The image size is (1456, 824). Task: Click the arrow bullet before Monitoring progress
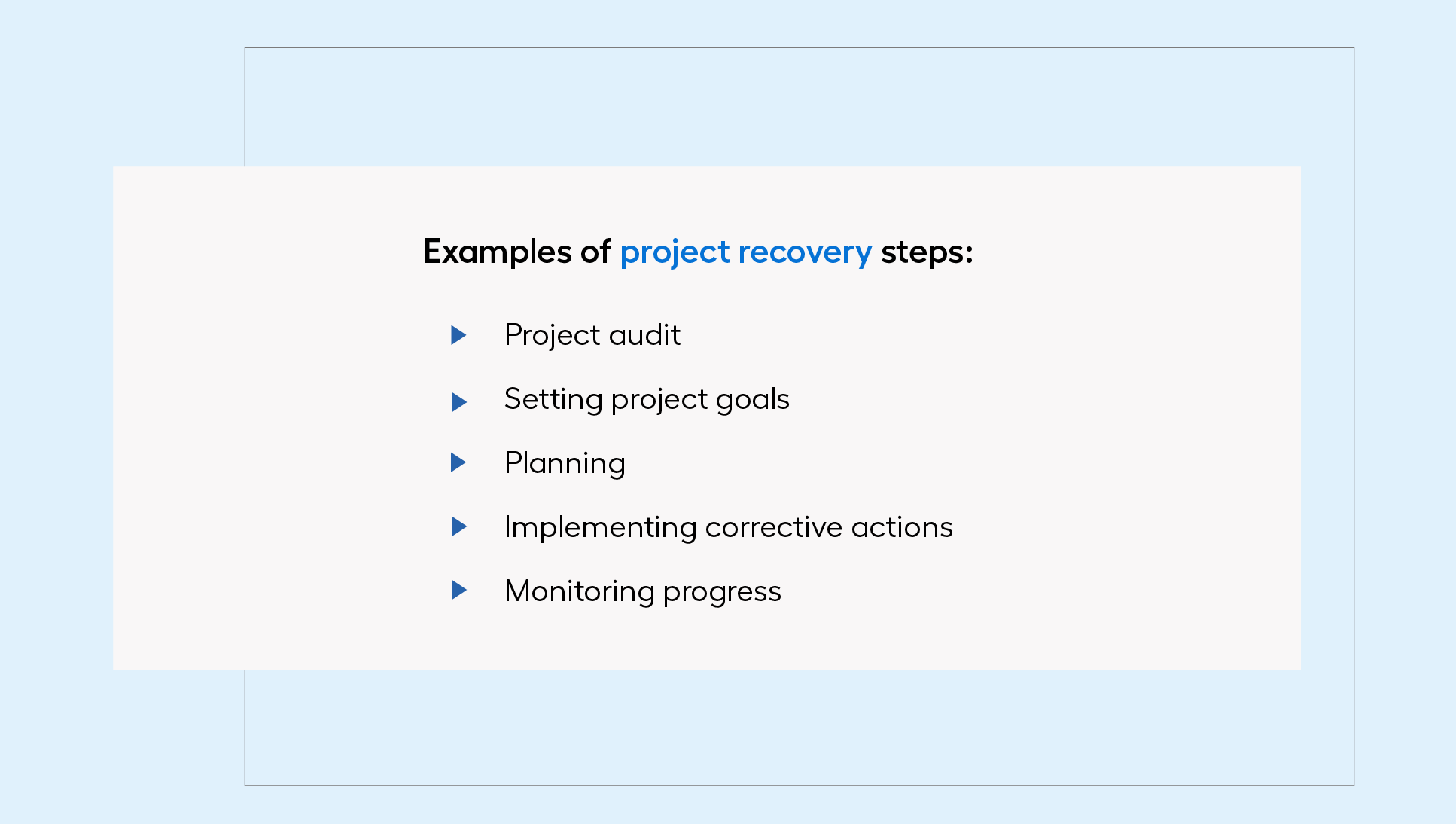click(x=458, y=590)
